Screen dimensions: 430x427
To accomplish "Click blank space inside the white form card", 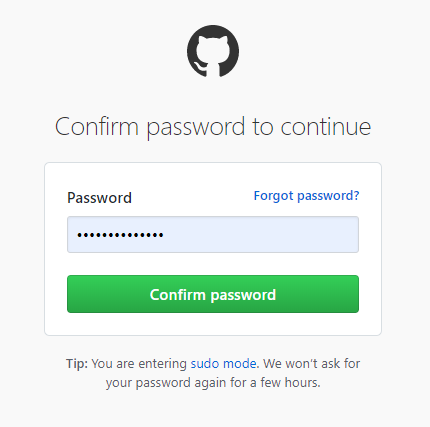I will click(x=213, y=324).
